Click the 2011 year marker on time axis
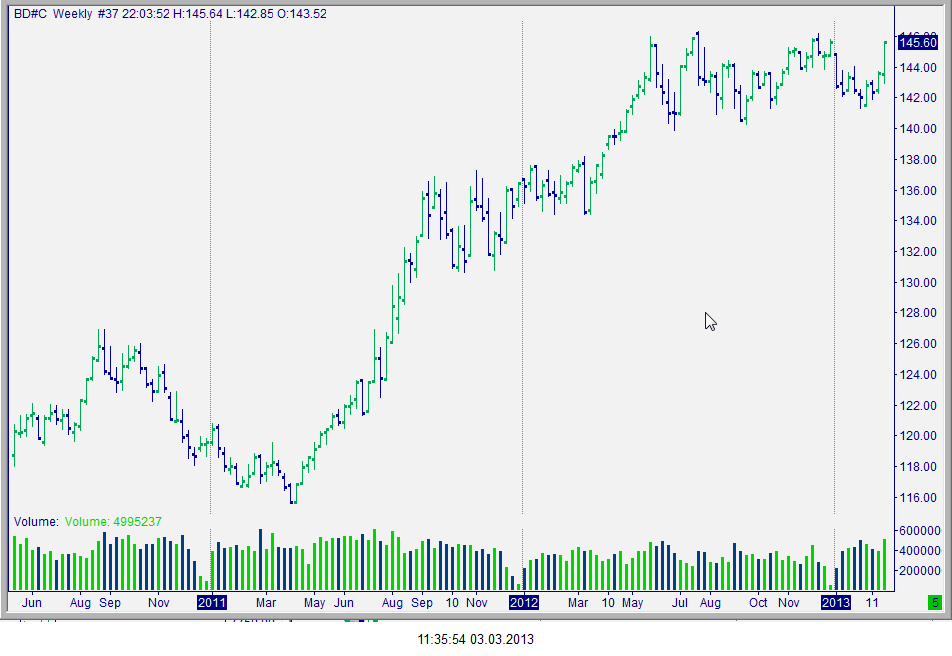This screenshot has height=656, width=952. (212, 603)
